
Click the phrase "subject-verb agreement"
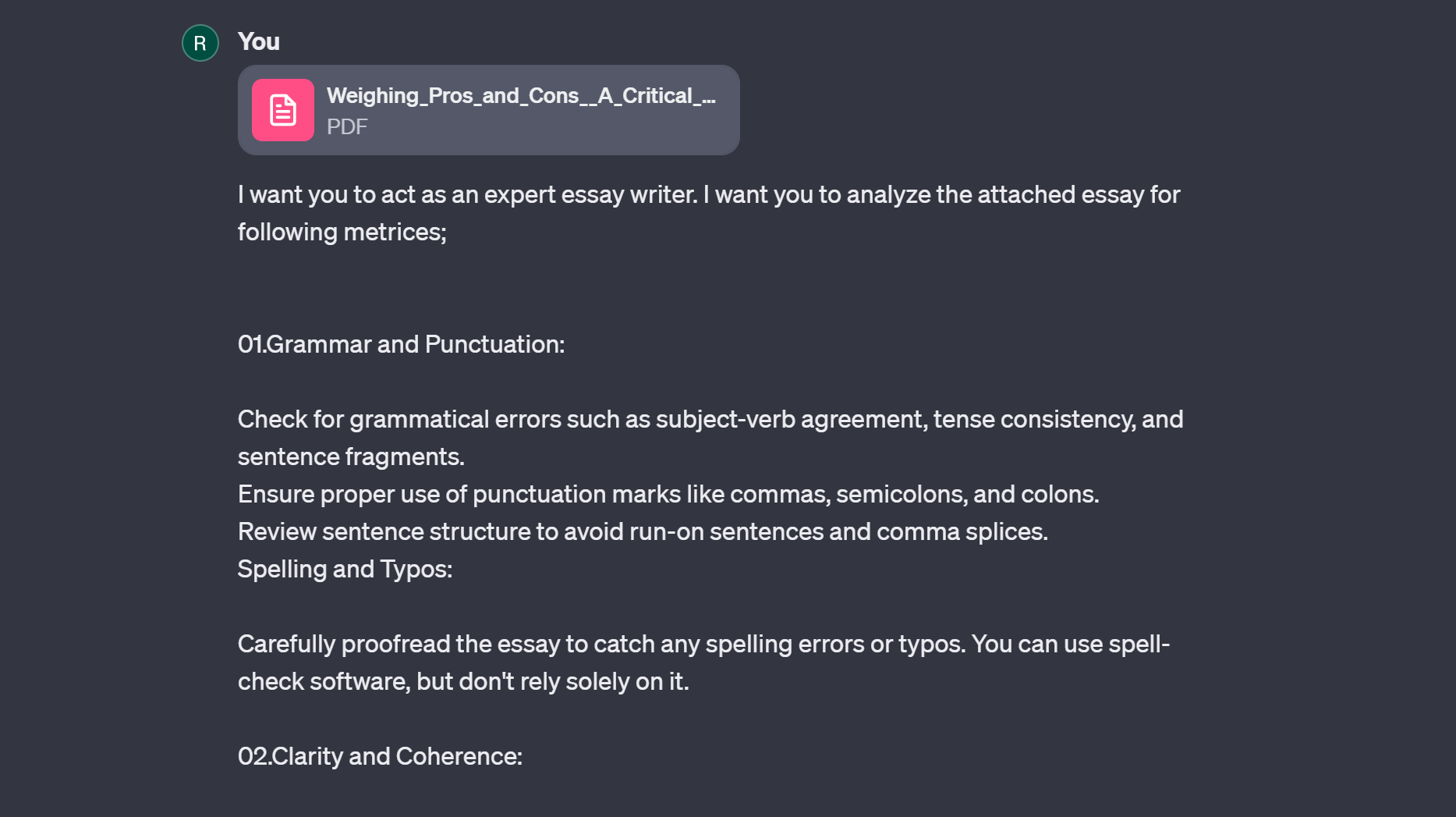[791, 419]
